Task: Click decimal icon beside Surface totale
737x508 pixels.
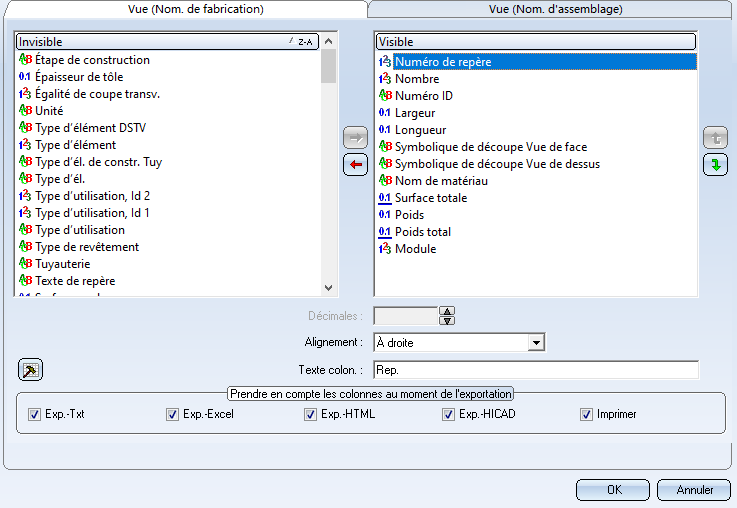Action: coord(385,198)
